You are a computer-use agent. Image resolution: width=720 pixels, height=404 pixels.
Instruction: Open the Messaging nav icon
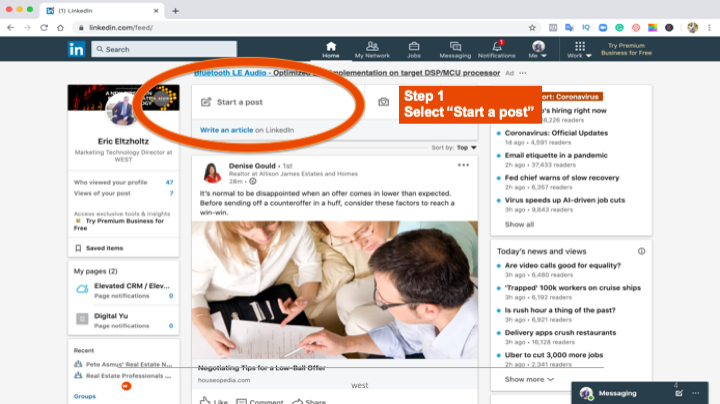[x=455, y=48]
